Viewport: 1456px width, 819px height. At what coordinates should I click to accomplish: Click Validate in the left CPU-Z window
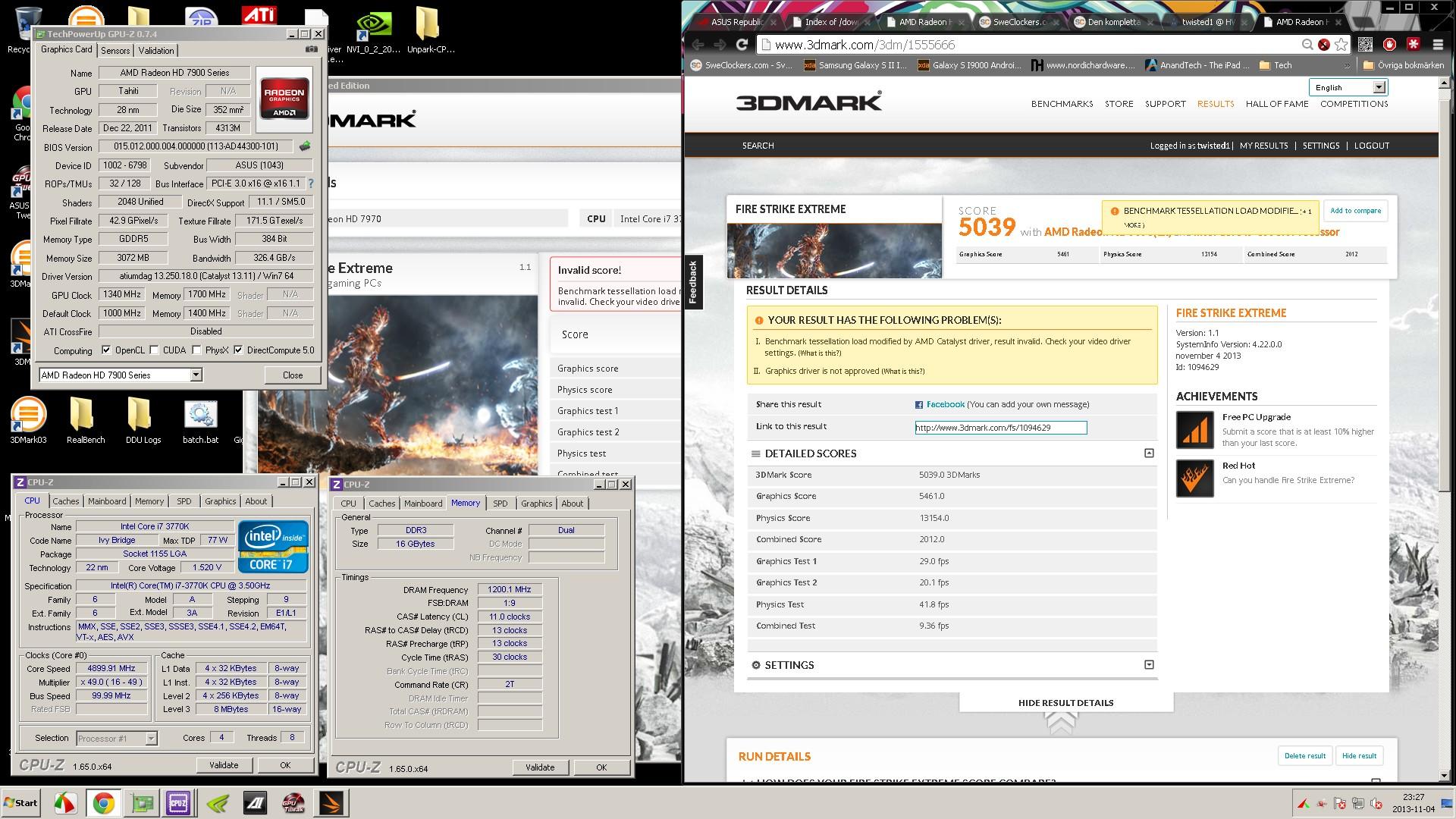tap(224, 765)
